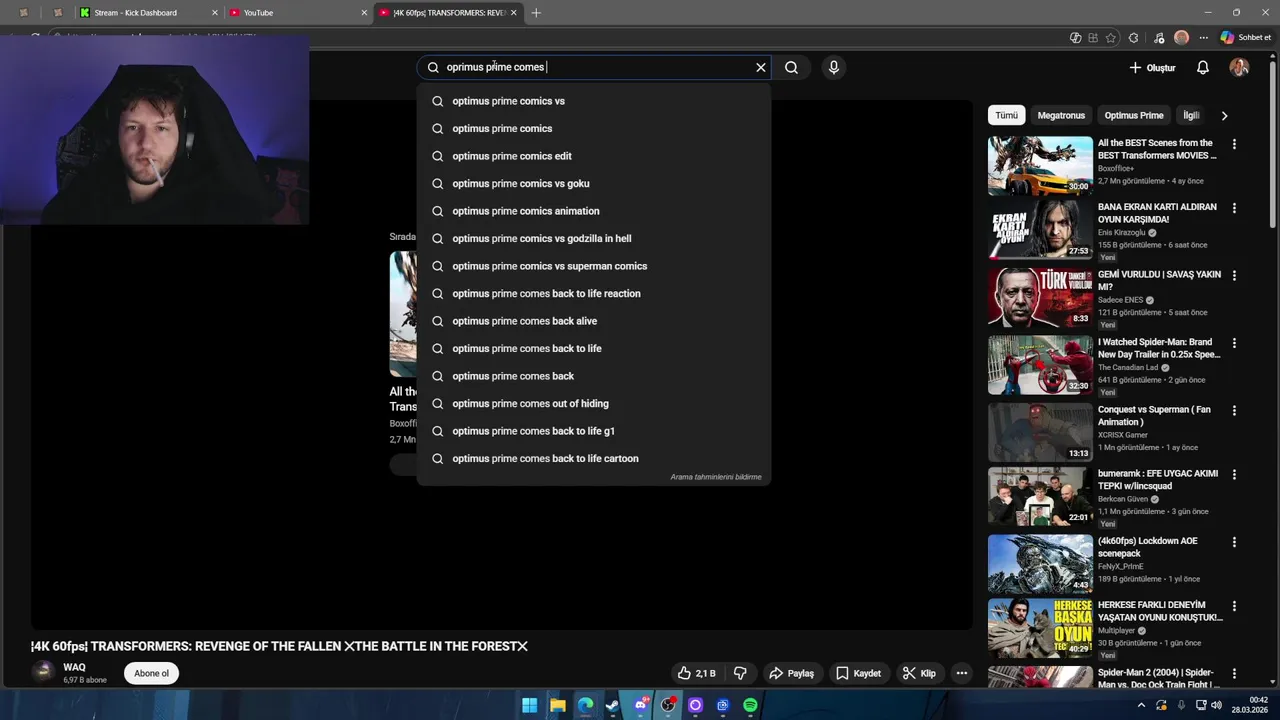Select the Tümü filter chip
This screenshot has width=1280, height=720.
pyautogui.click(x=1007, y=115)
